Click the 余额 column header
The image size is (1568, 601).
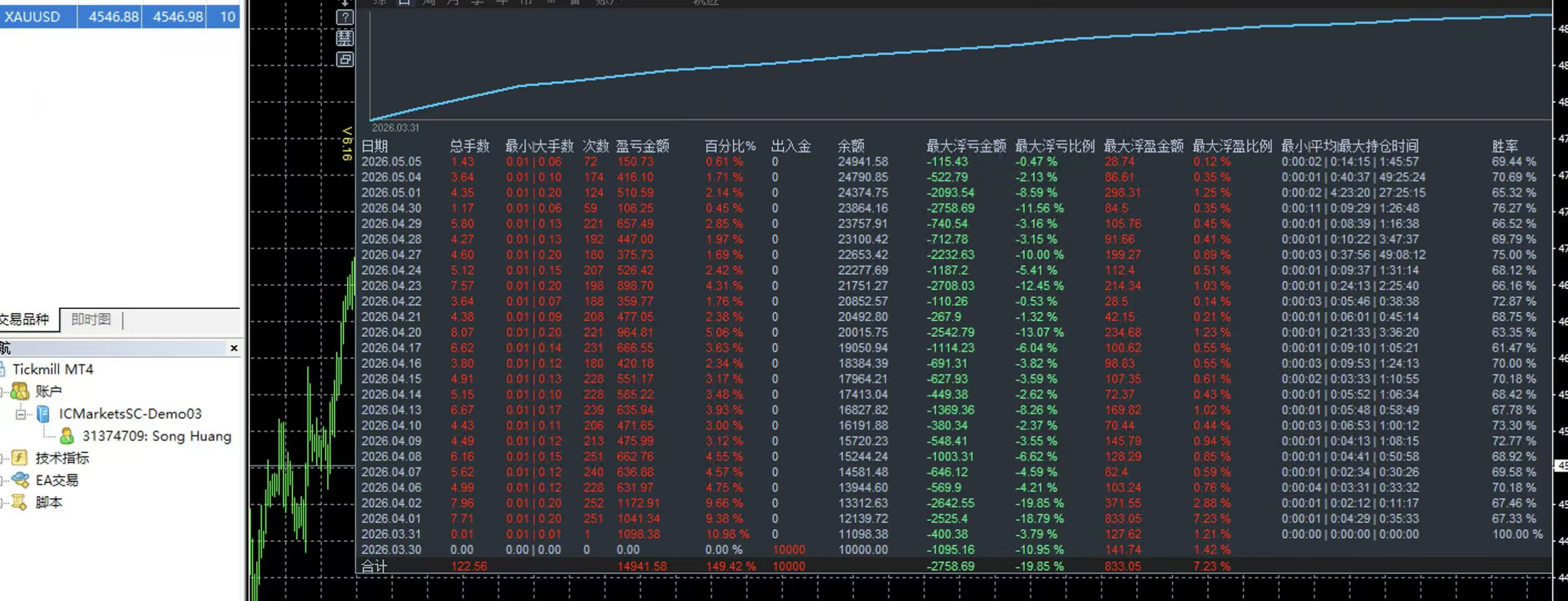[x=850, y=146]
